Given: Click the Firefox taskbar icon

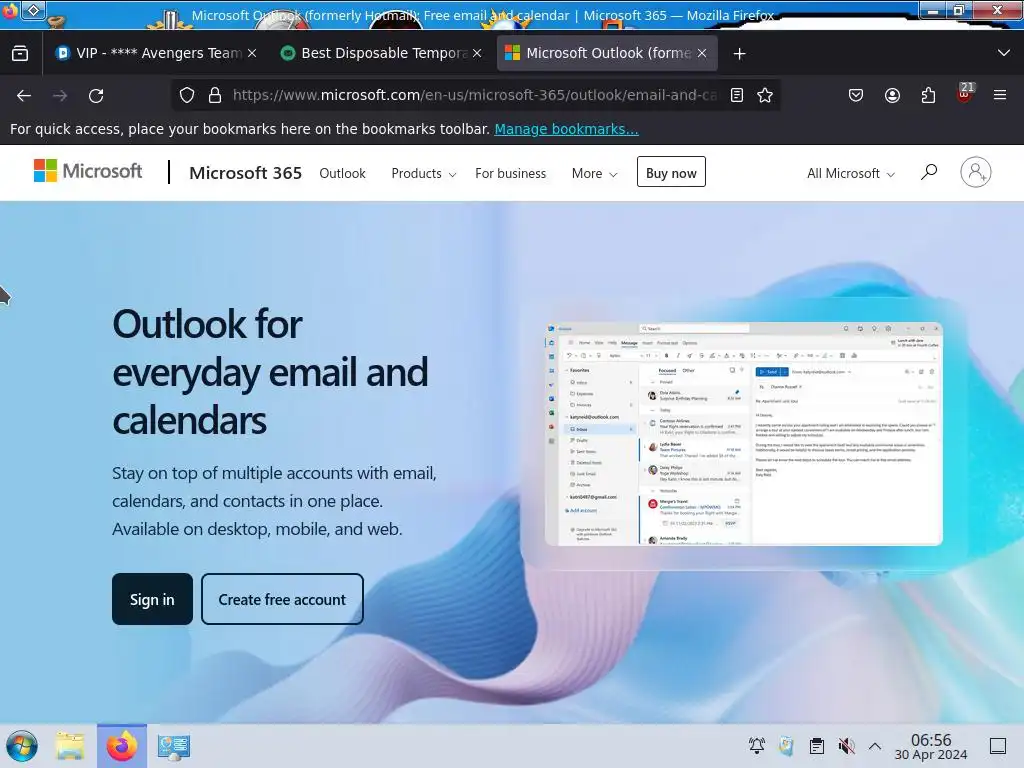Looking at the screenshot, I should (122, 746).
